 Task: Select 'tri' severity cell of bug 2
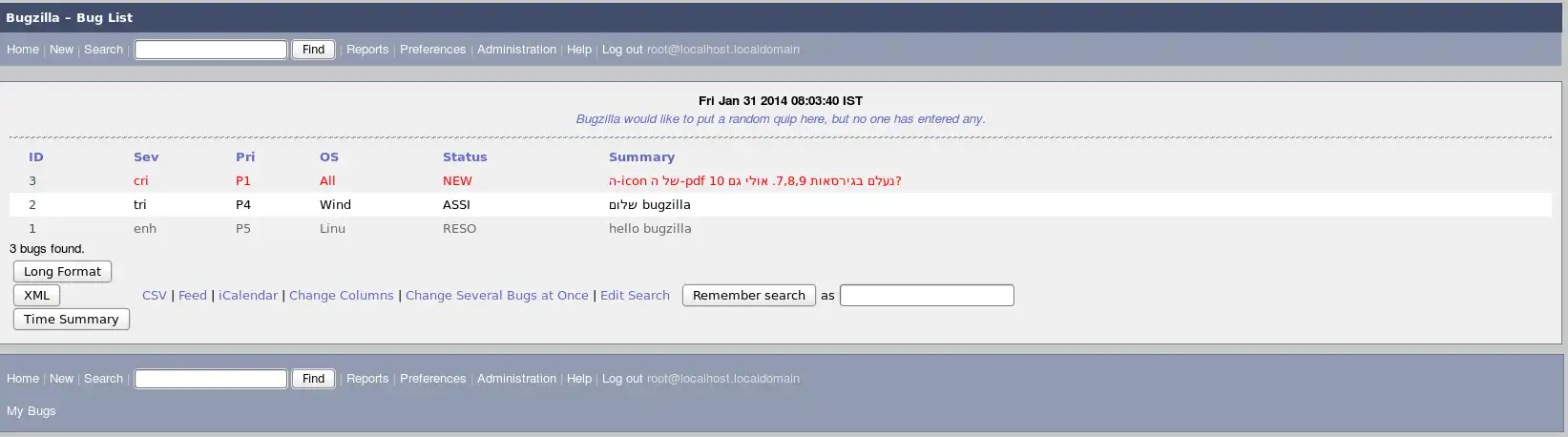tap(139, 205)
